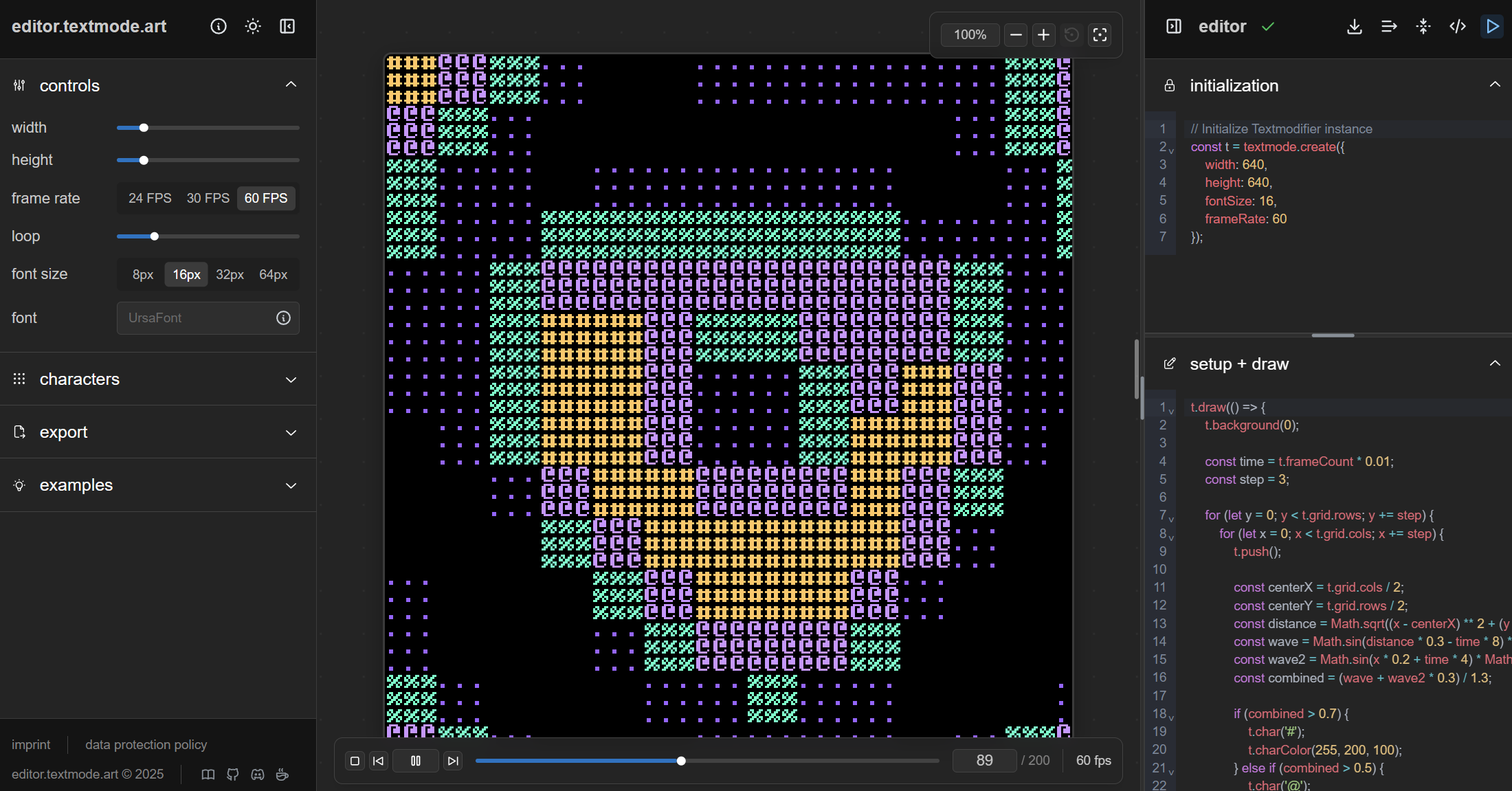The image size is (1512, 791).
Task: Open the code export view
Action: point(1458,26)
